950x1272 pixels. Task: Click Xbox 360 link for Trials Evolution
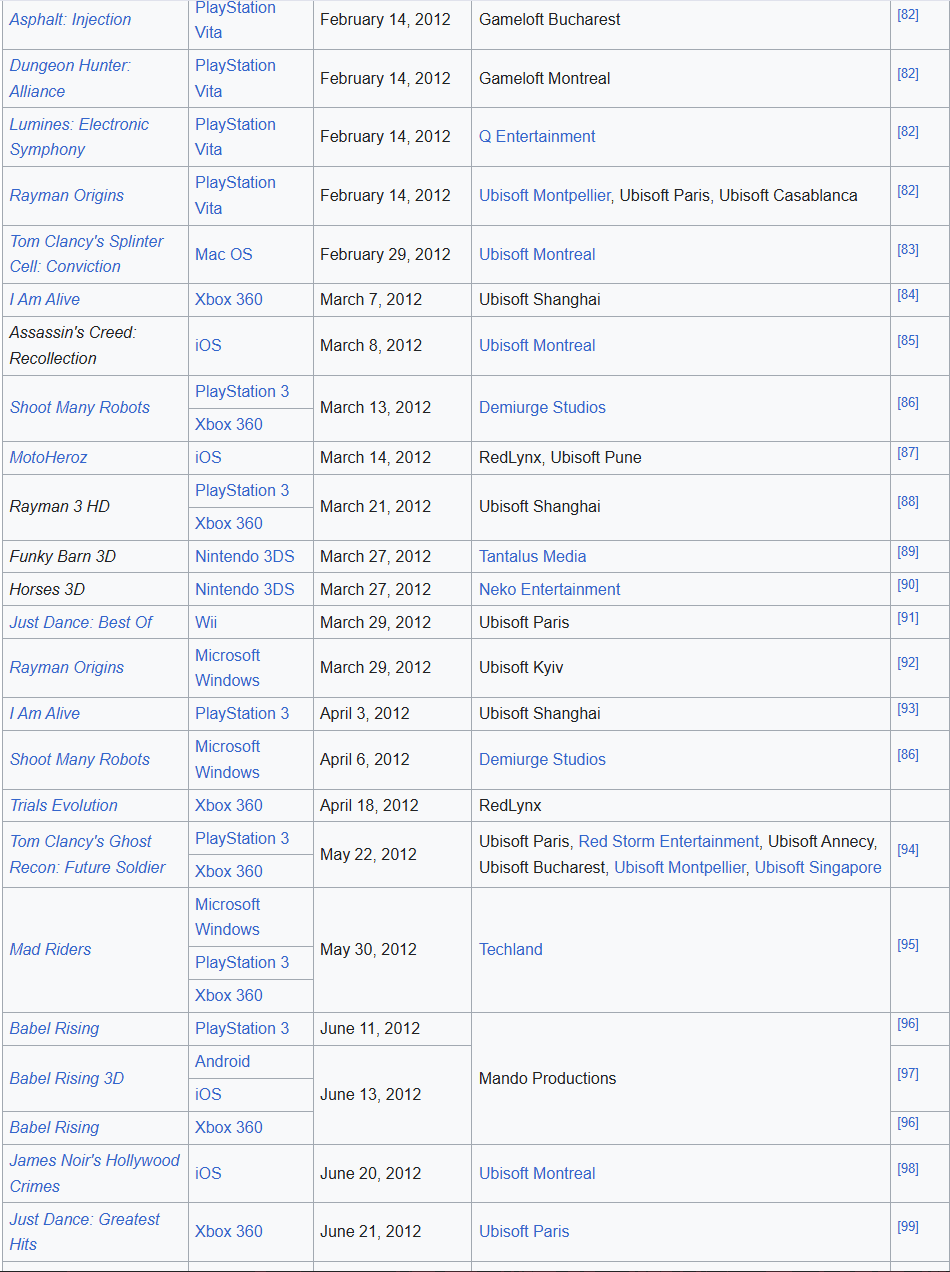point(229,805)
